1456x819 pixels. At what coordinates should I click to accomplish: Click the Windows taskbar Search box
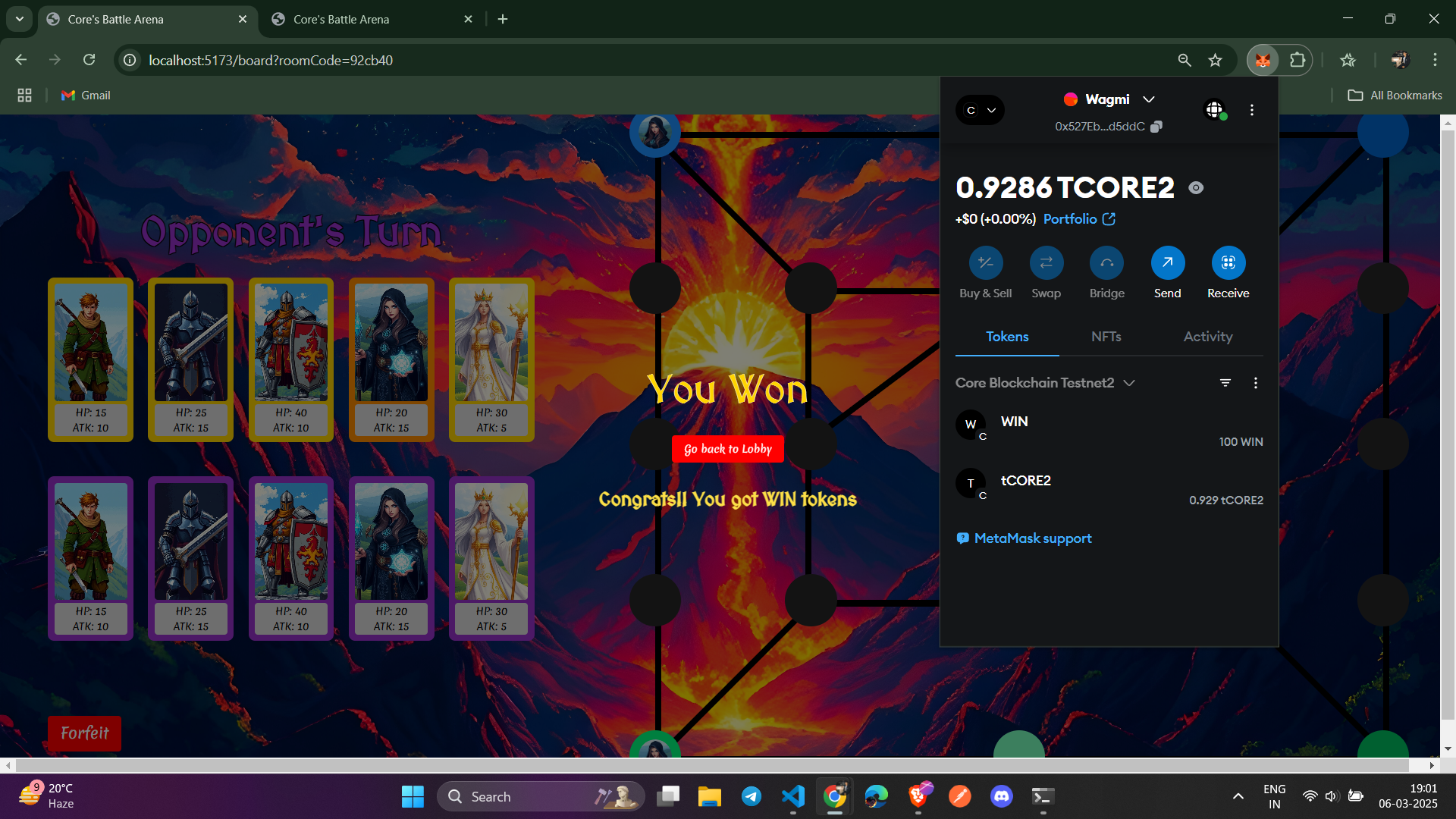(541, 796)
